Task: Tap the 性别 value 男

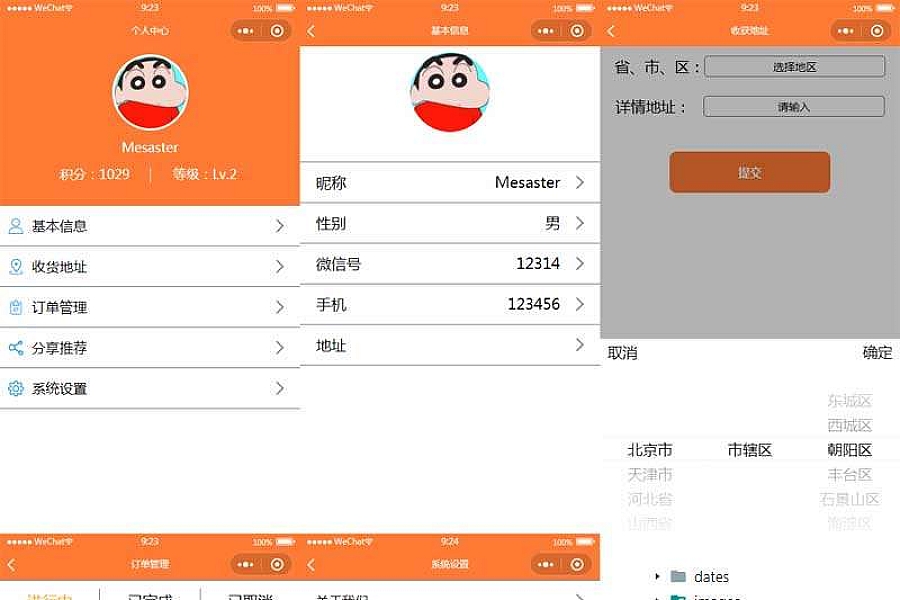Action: (552, 223)
